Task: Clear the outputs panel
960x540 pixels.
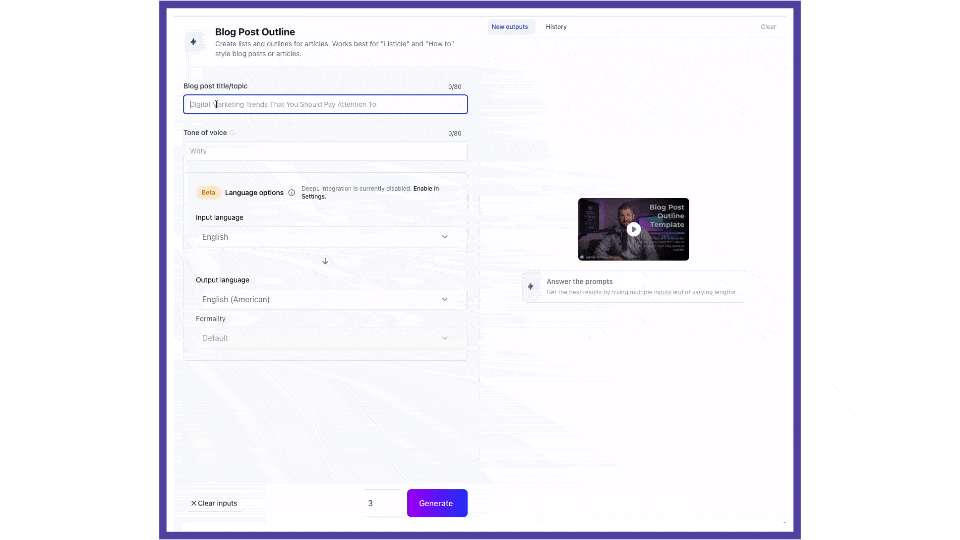Action: coord(767,27)
